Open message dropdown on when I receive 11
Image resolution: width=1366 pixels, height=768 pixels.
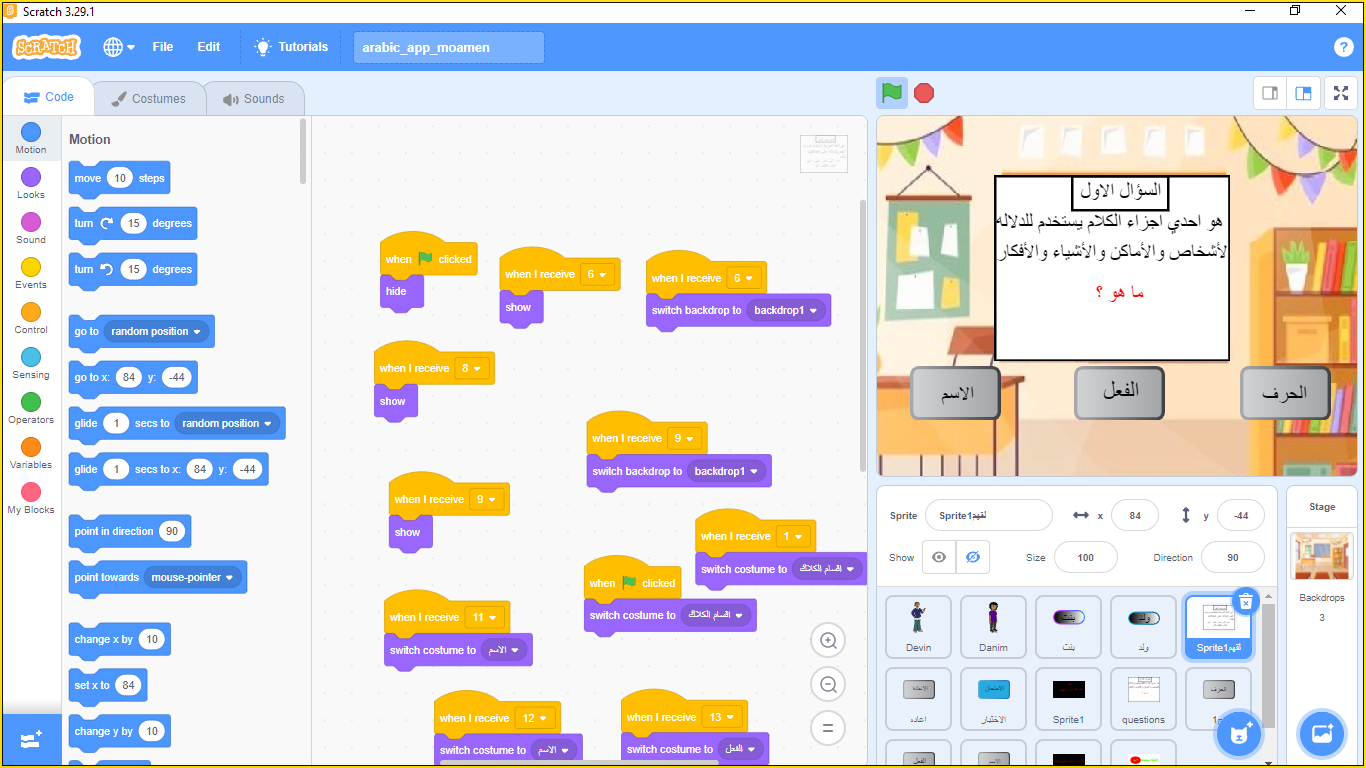484,617
